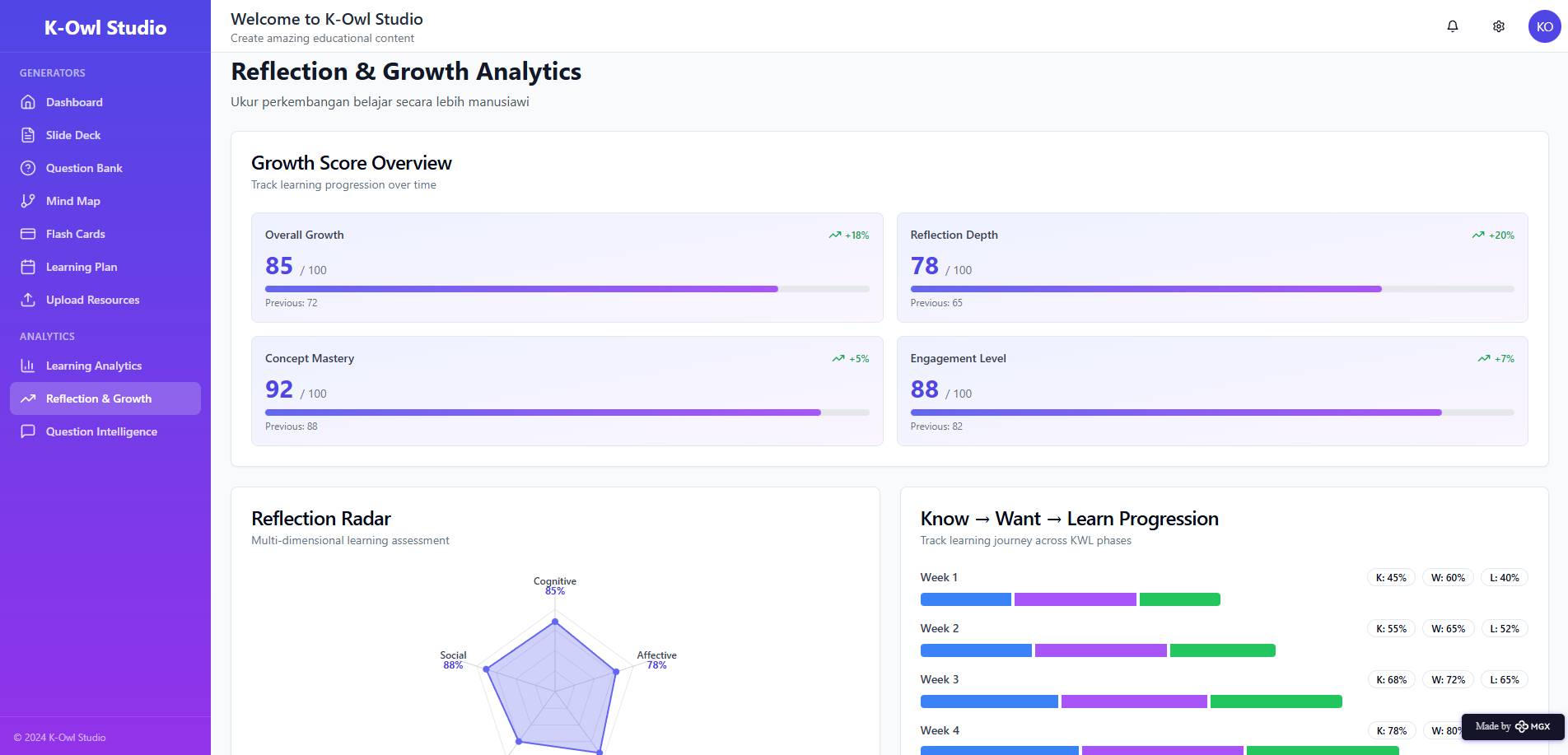The height and width of the screenshot is (755, 1568).
Task: Navigate to Mind Map
Action: [105, 201]
